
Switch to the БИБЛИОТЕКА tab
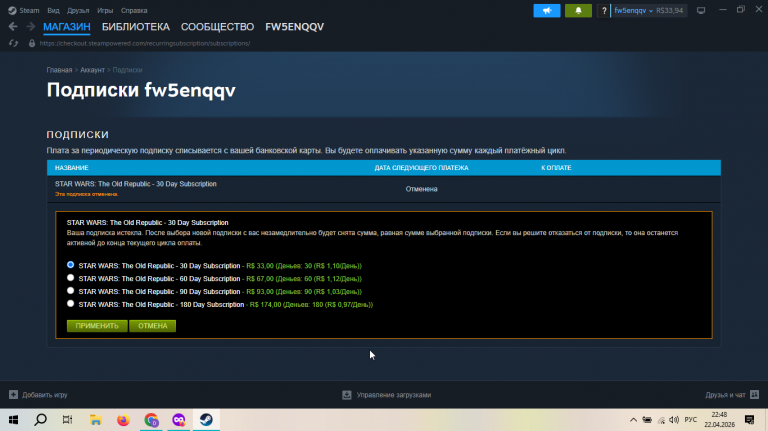click(136, 27)
